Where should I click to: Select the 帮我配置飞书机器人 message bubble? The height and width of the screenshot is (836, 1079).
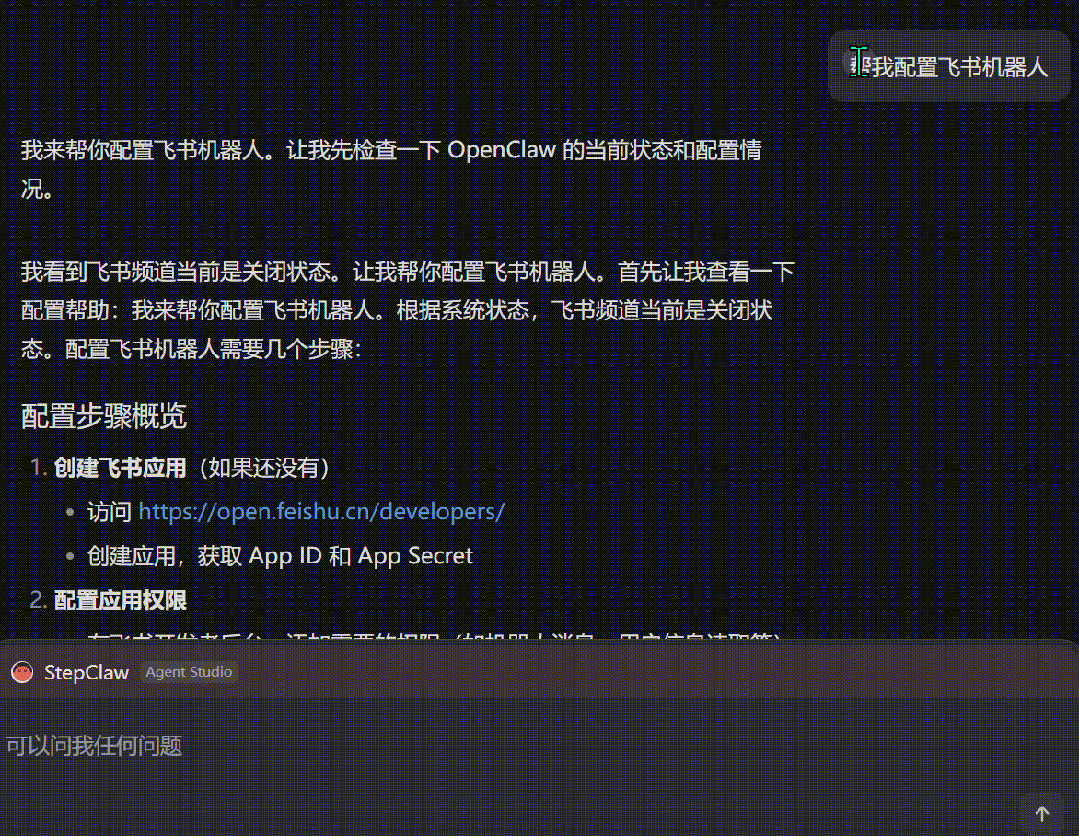point(949,66)
